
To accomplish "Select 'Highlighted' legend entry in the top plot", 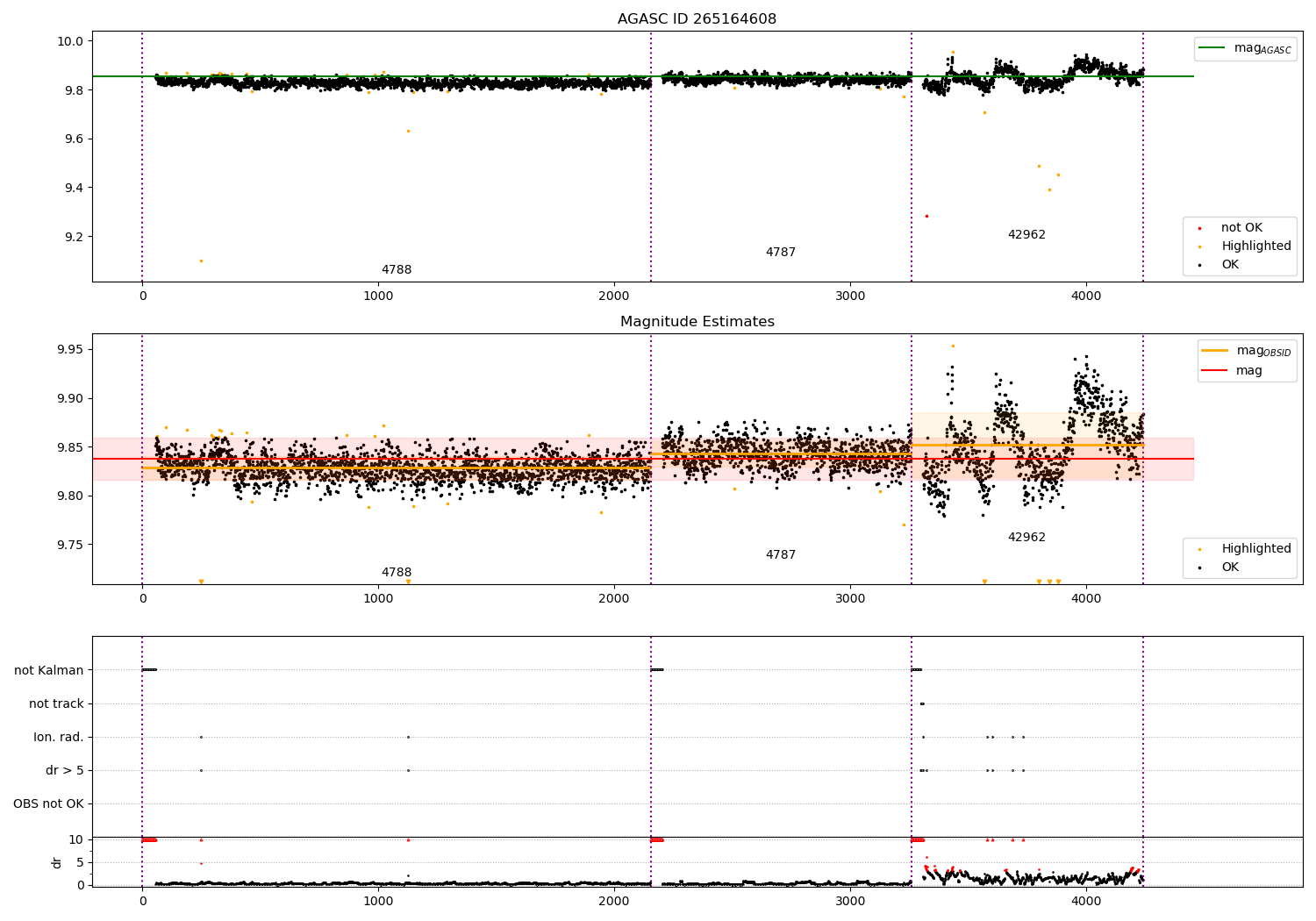I will (1256, 246).
